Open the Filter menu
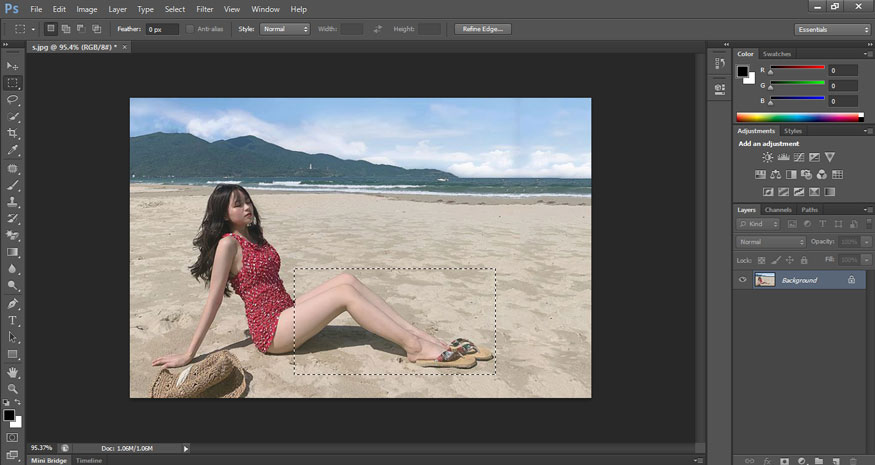This screenshot has height=465, width=875. click(205, 9)
